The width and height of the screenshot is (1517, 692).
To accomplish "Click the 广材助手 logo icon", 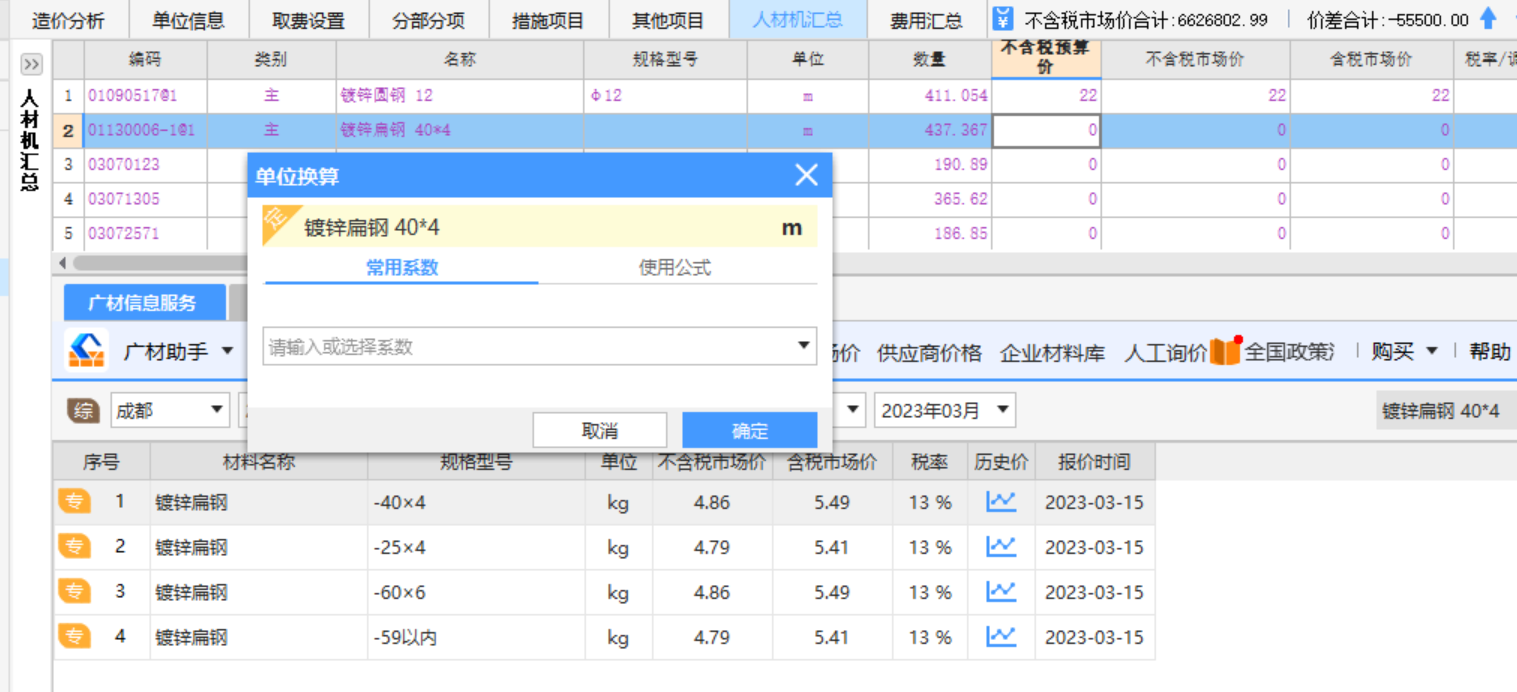I will click(x=87, y=351).
